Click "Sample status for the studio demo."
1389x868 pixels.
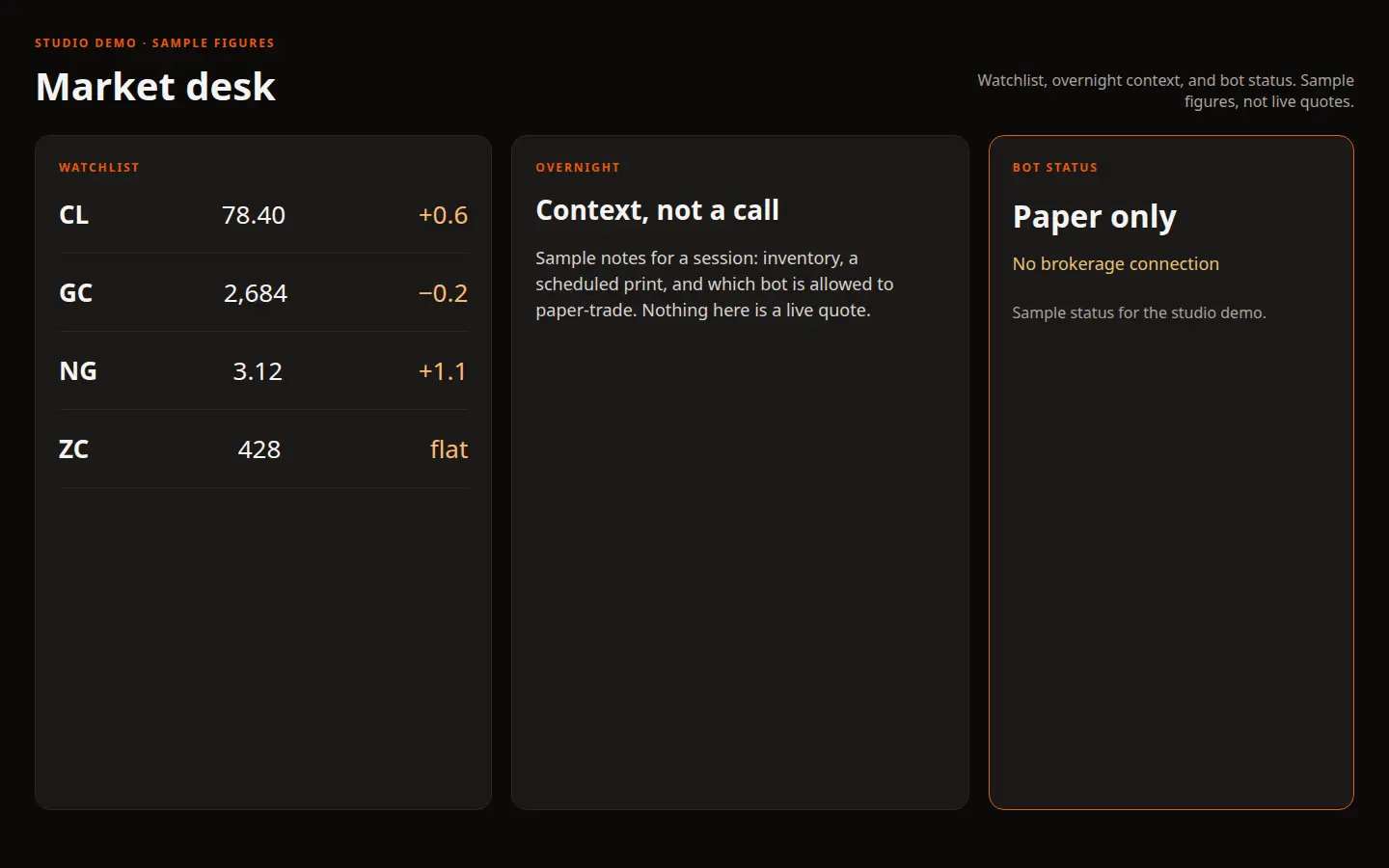click(x=1139, y=312)
